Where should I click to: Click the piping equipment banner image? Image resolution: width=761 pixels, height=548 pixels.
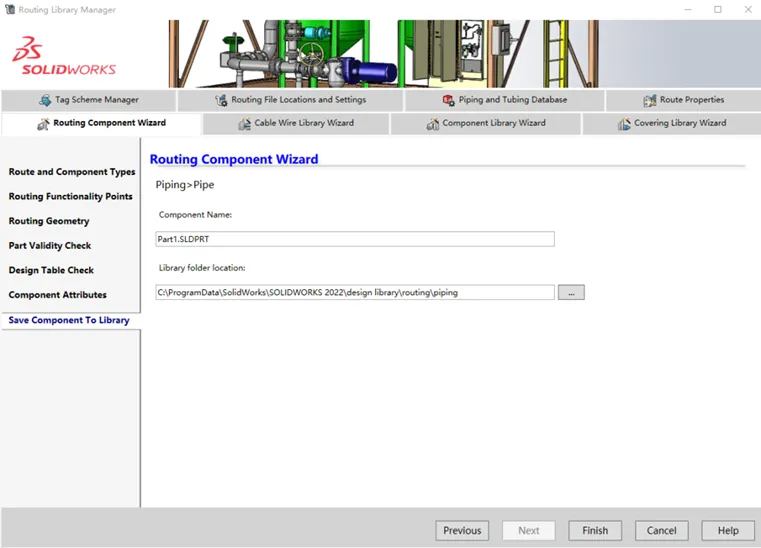[383, 54]
